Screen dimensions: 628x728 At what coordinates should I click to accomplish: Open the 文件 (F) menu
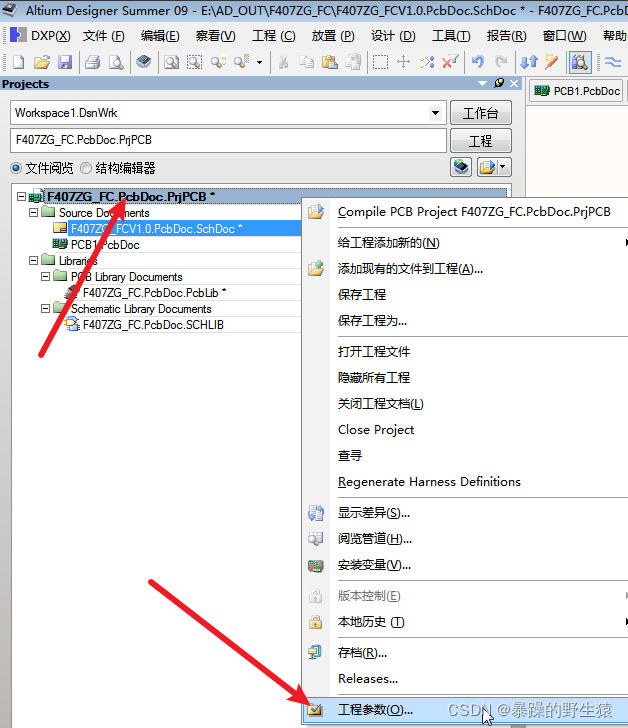pyautogui.click(x=104, y=36)
